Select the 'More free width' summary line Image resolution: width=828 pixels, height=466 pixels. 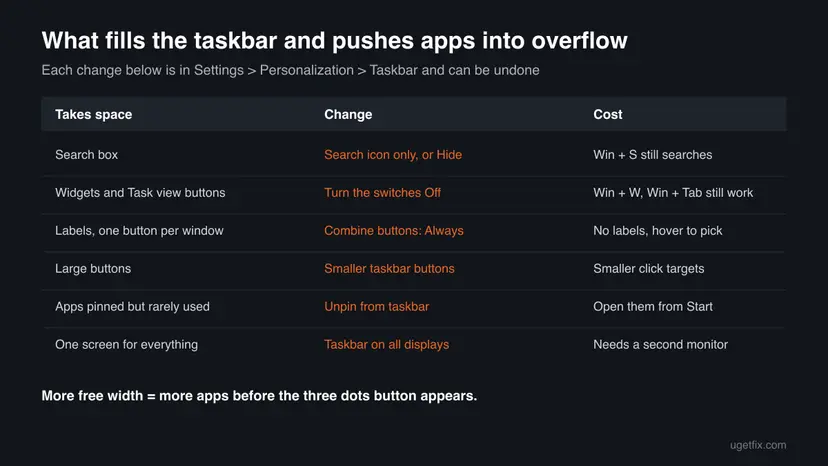tap(259, 396)
